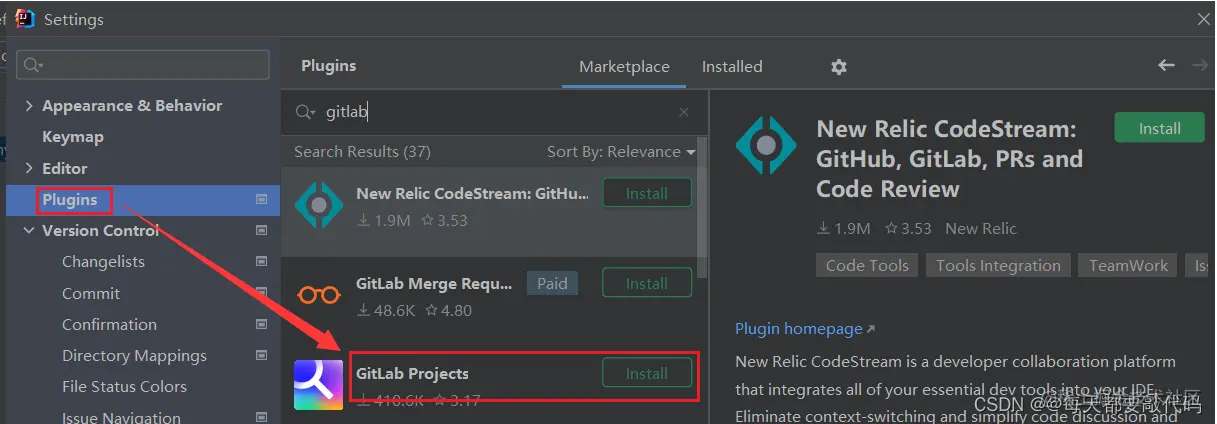Select the GitLab Merge Requ... plugin title

[434, 283]
